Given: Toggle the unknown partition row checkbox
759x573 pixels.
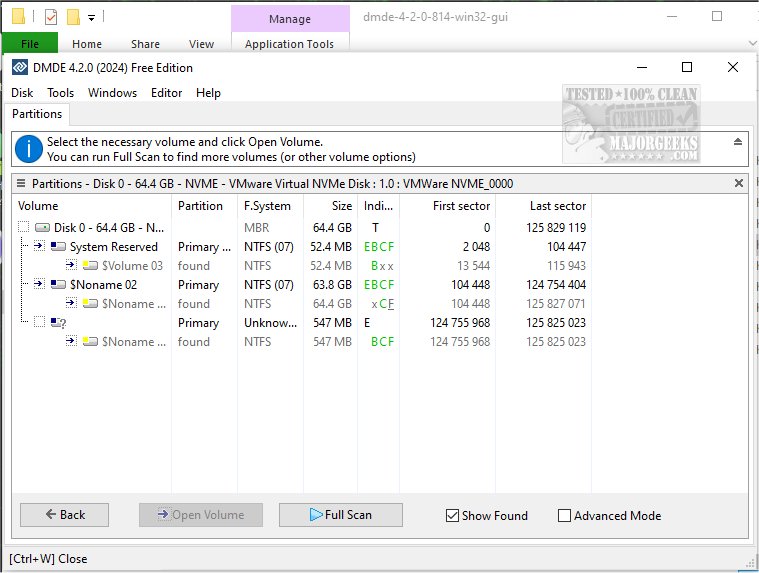Looking at the screenshot, I should (x=39, y=322).
